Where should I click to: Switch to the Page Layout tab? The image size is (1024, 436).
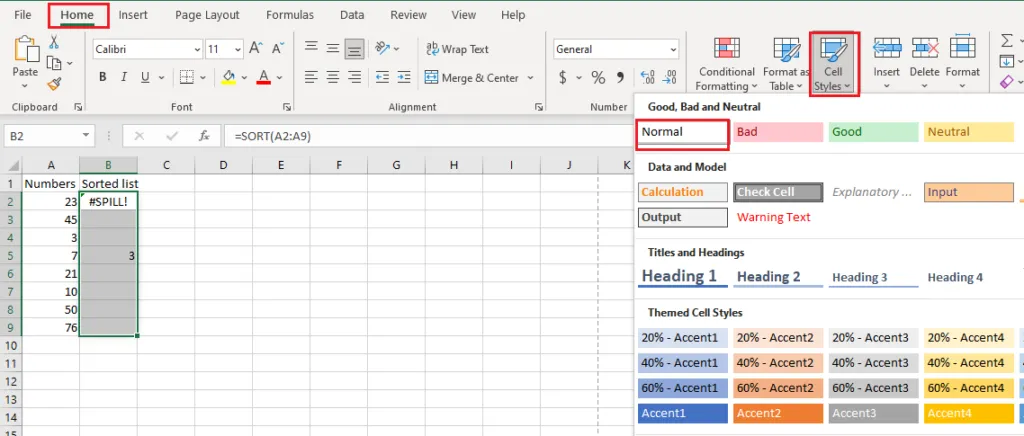pyautogui.click(x=207, y=14)
